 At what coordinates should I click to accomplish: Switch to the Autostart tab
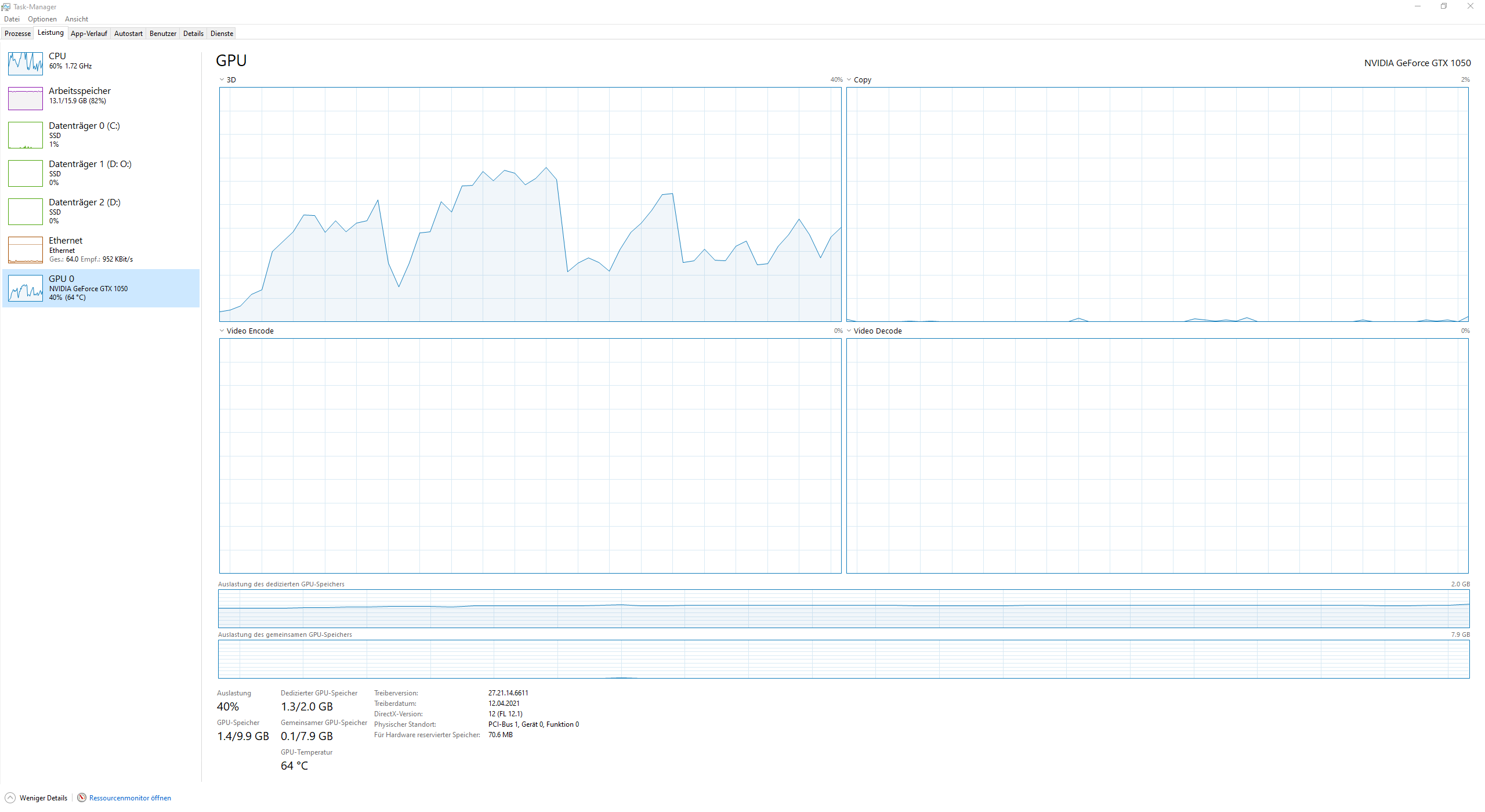click(x=128, y=34)
